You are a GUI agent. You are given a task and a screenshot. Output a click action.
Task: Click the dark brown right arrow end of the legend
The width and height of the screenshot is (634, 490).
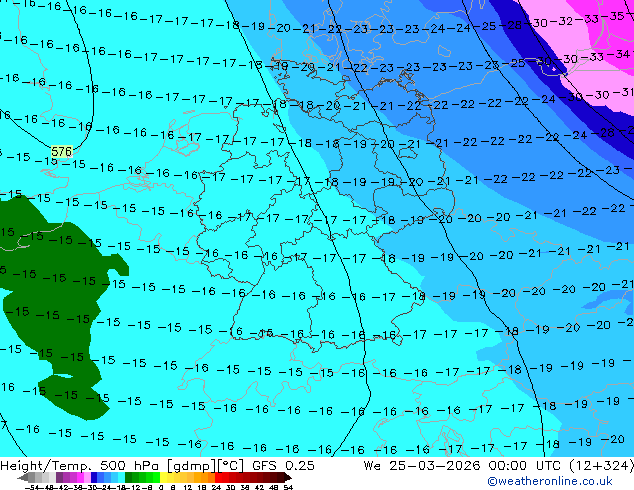click(288, 477)
